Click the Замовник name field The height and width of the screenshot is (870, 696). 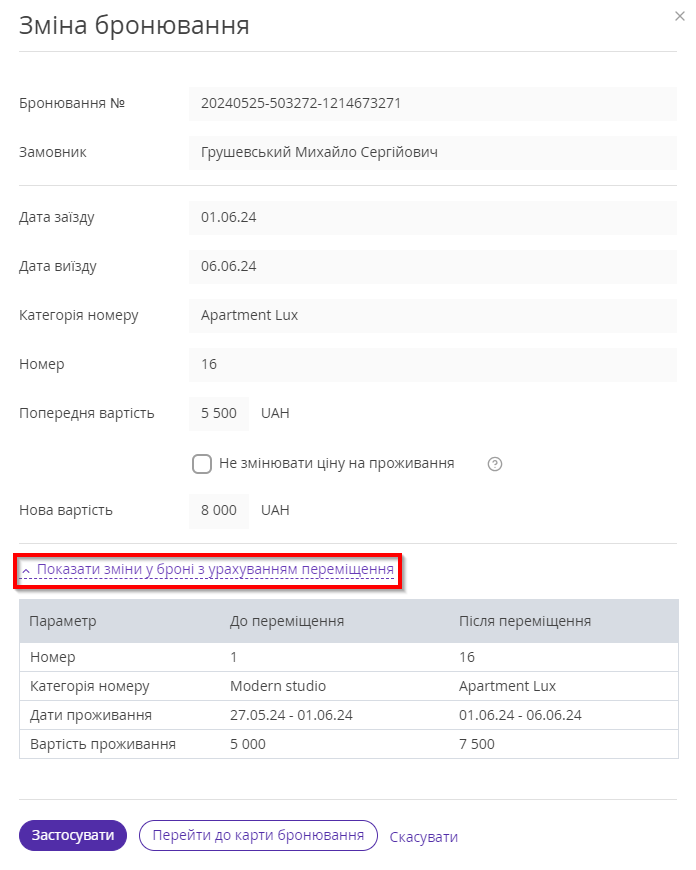[x=432, y=152]
